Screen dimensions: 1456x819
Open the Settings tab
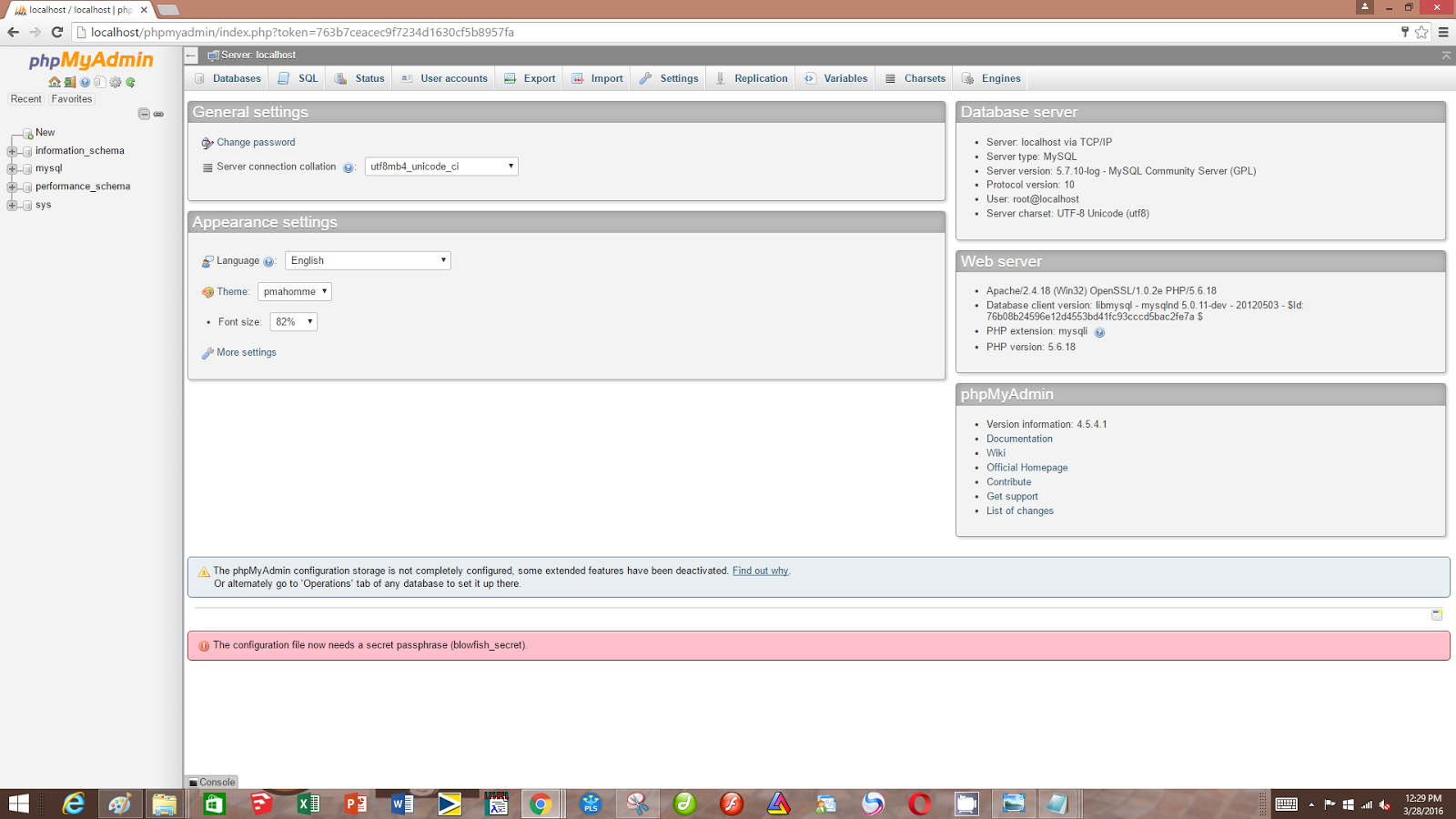669,78
